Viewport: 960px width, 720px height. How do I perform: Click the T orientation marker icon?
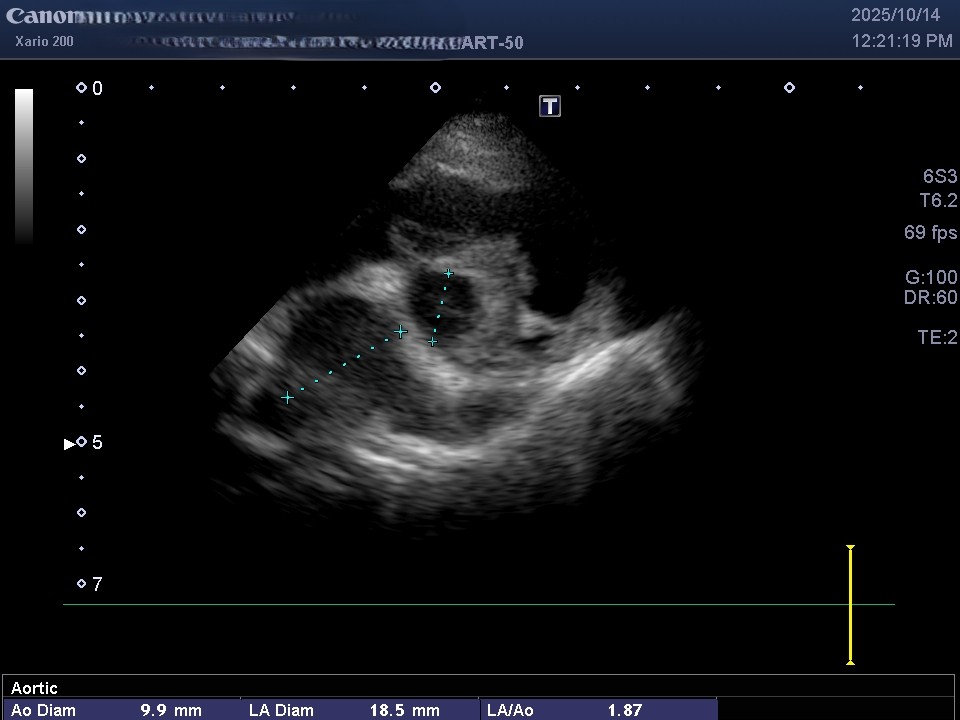(550, 106)
